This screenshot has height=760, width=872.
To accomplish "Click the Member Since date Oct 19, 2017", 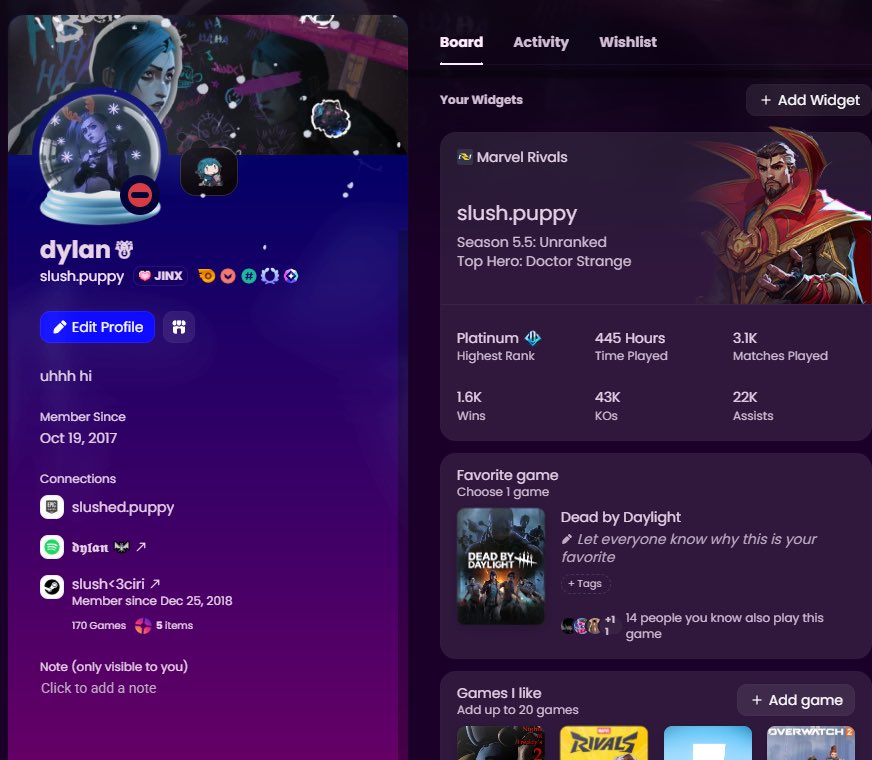I will [x=78, y=438].
